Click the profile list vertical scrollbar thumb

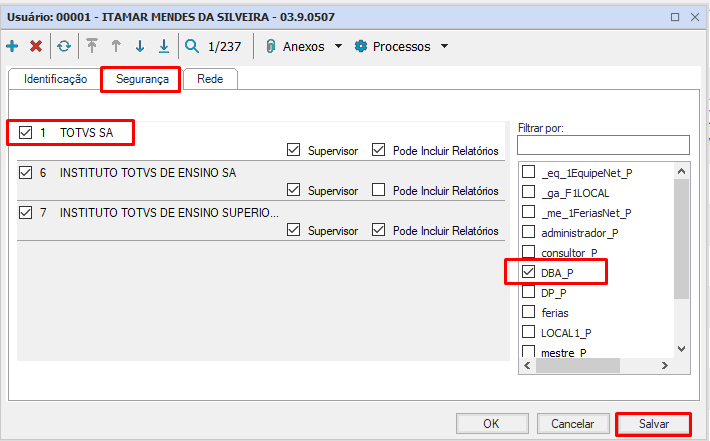pos(681,239)
